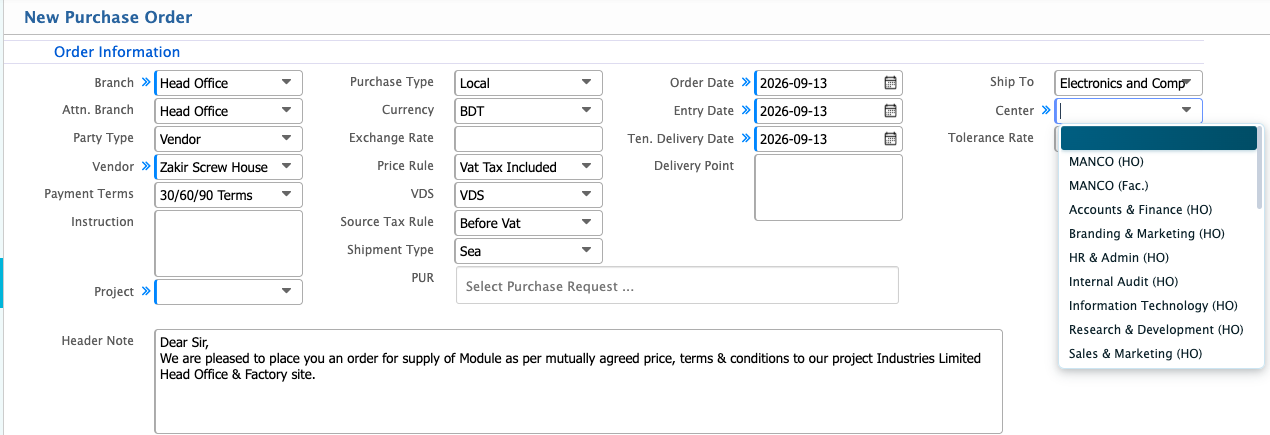1270x435 pixels.
Task: Select MANCO (Fac.) from Center list
Action: [x=1157, y=185]
